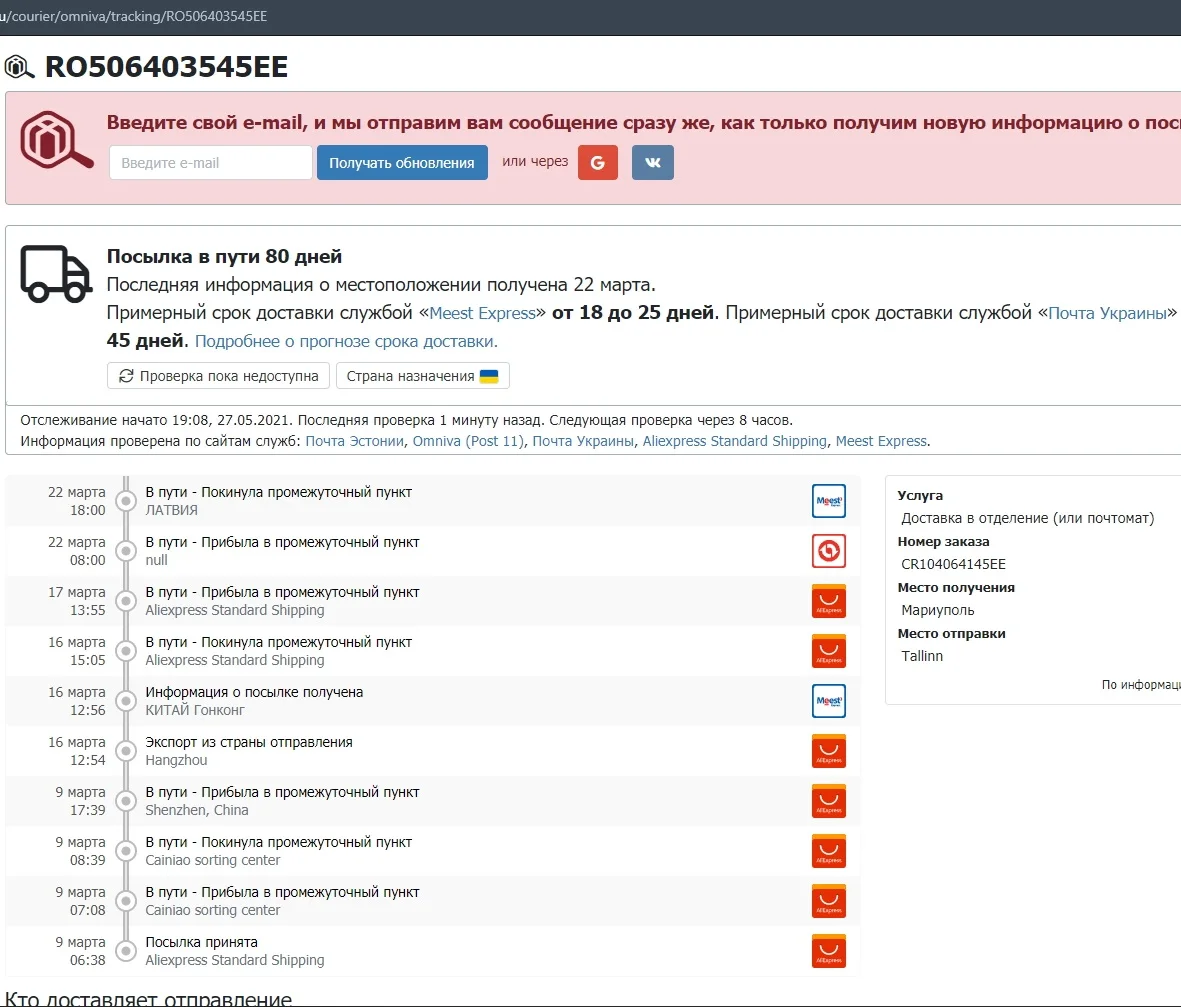1181x1007 pixels.
Task: Click the package search icon beside tracking number
Action: 20,67
